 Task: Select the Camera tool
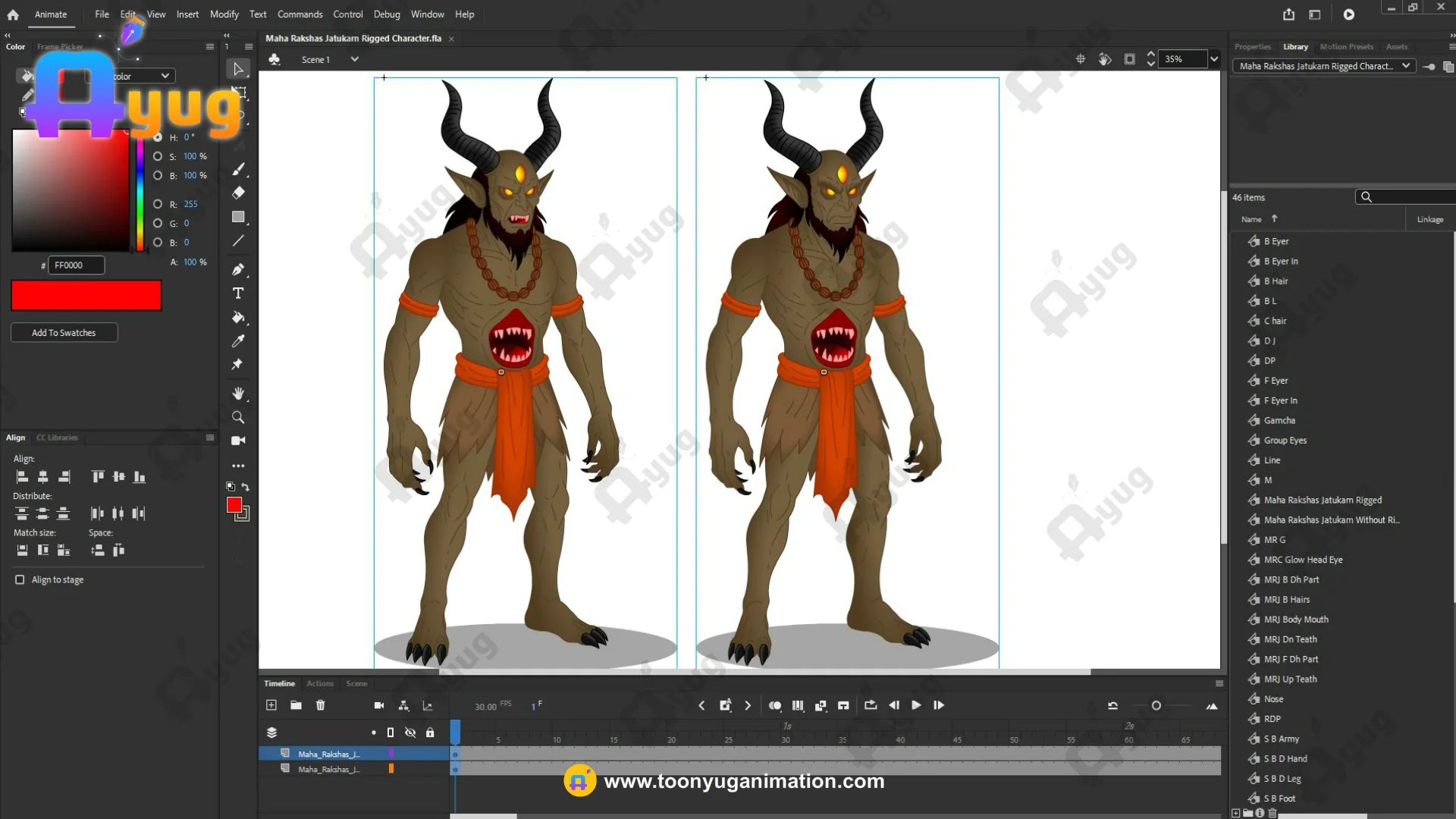[238, 441]
